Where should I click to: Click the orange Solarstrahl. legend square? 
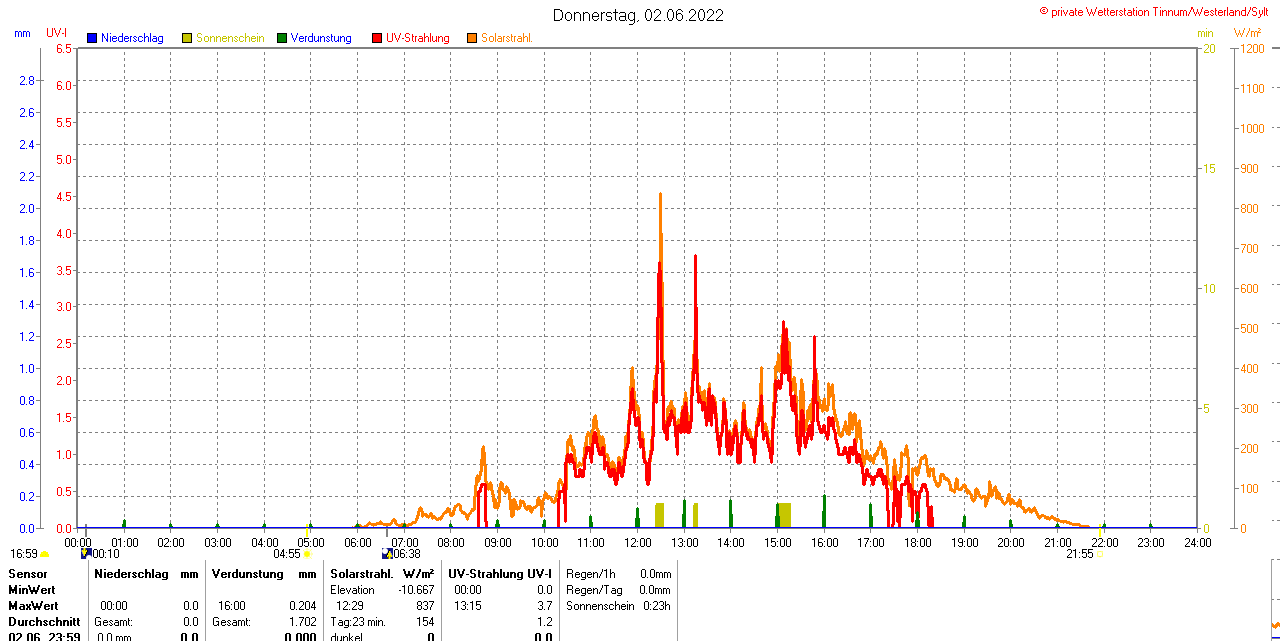(472, 38)
